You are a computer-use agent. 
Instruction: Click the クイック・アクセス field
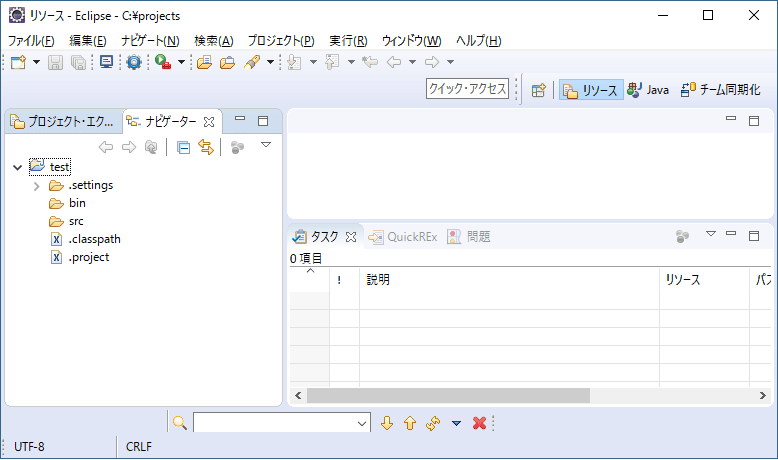(467, 89)
